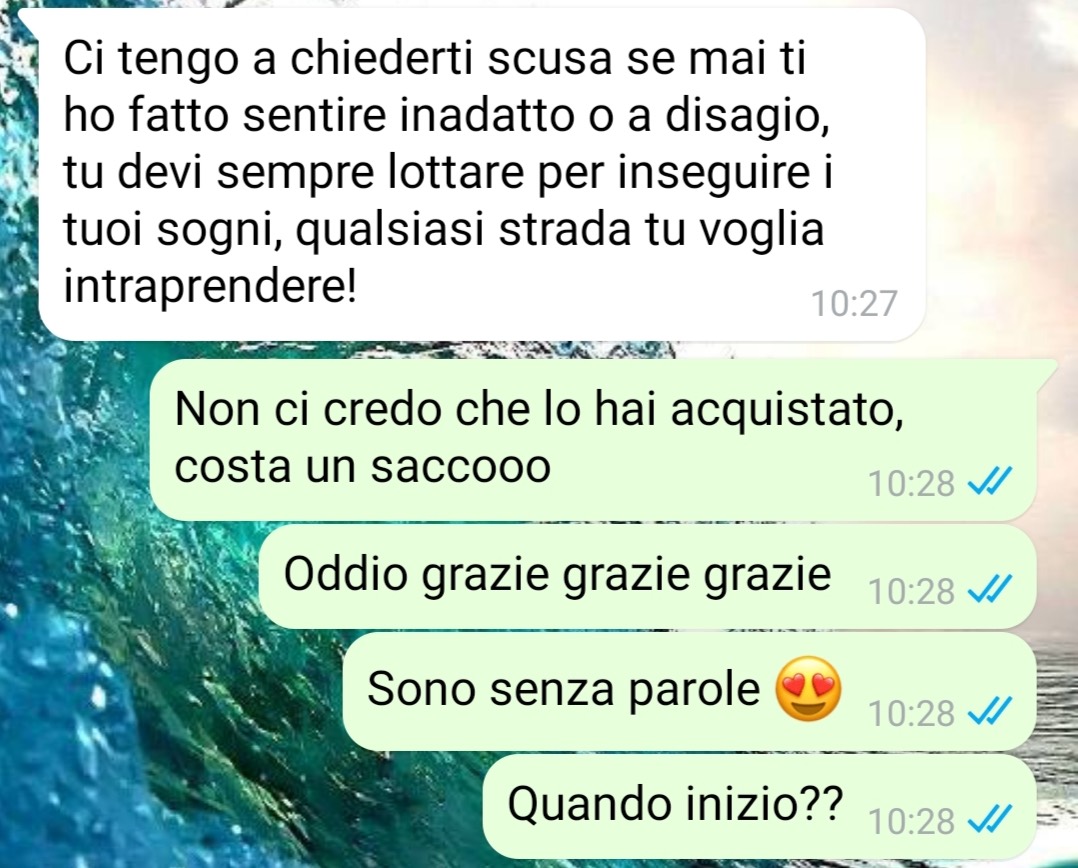Viewport: 1078px width, 868px height.
Task: Click the 10:28 timestamp beside 'Oddio grazie'
Action: [x=912, y=592]
